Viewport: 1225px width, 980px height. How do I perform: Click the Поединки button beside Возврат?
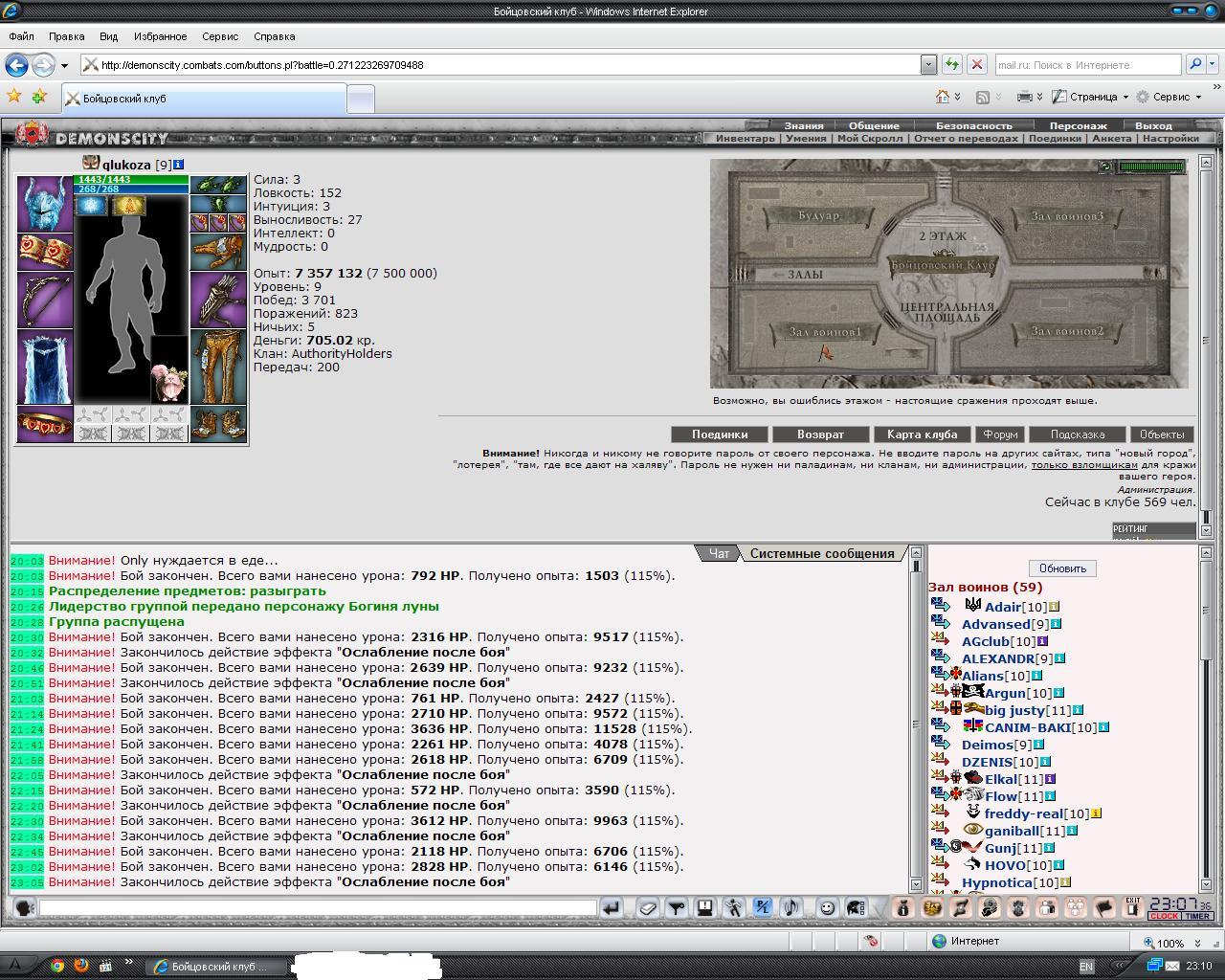point(720,434)
